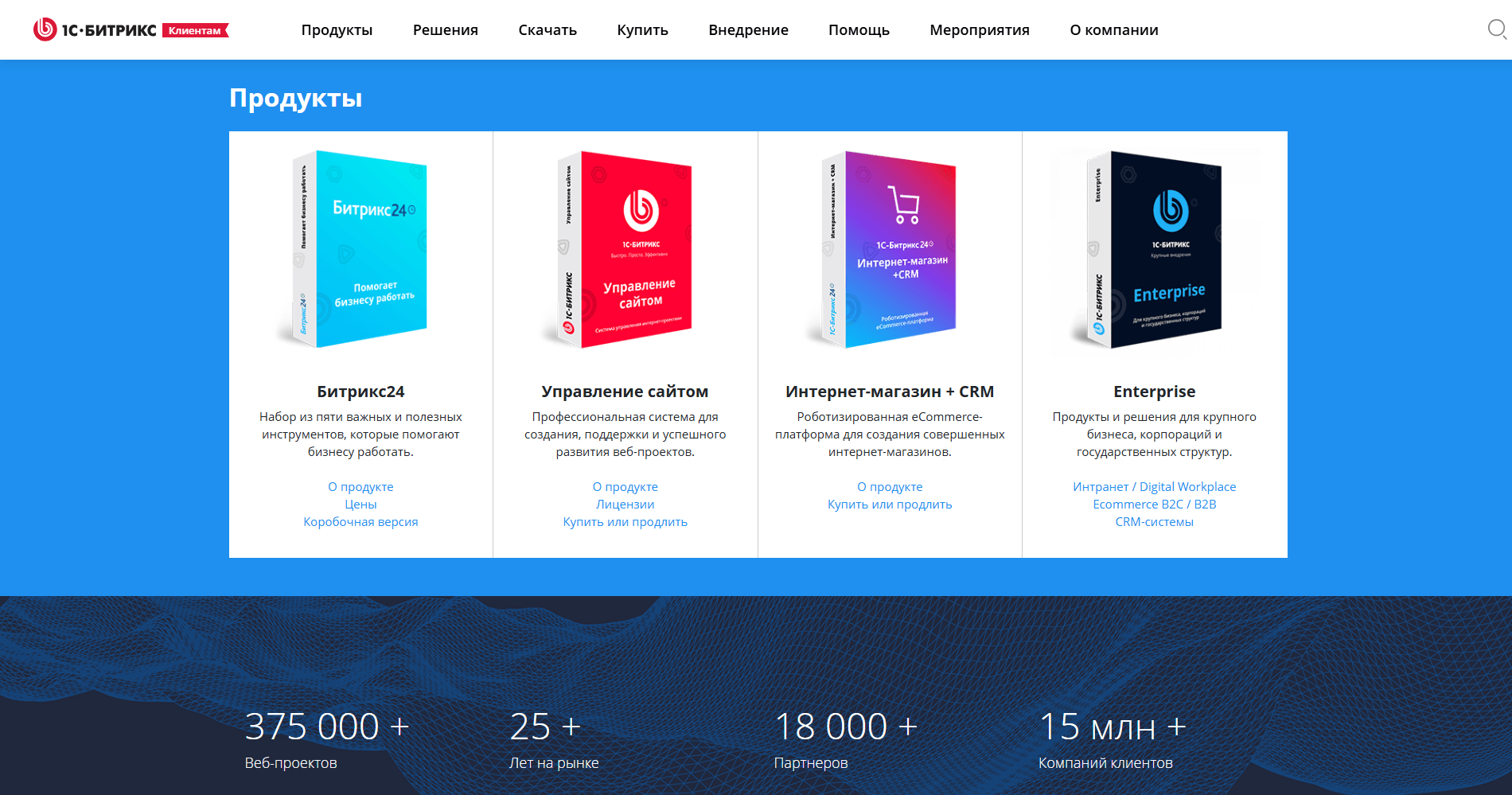Open the search magnifier icon
This screenshot has width=1512, height=795.
tap(1497, 29)
